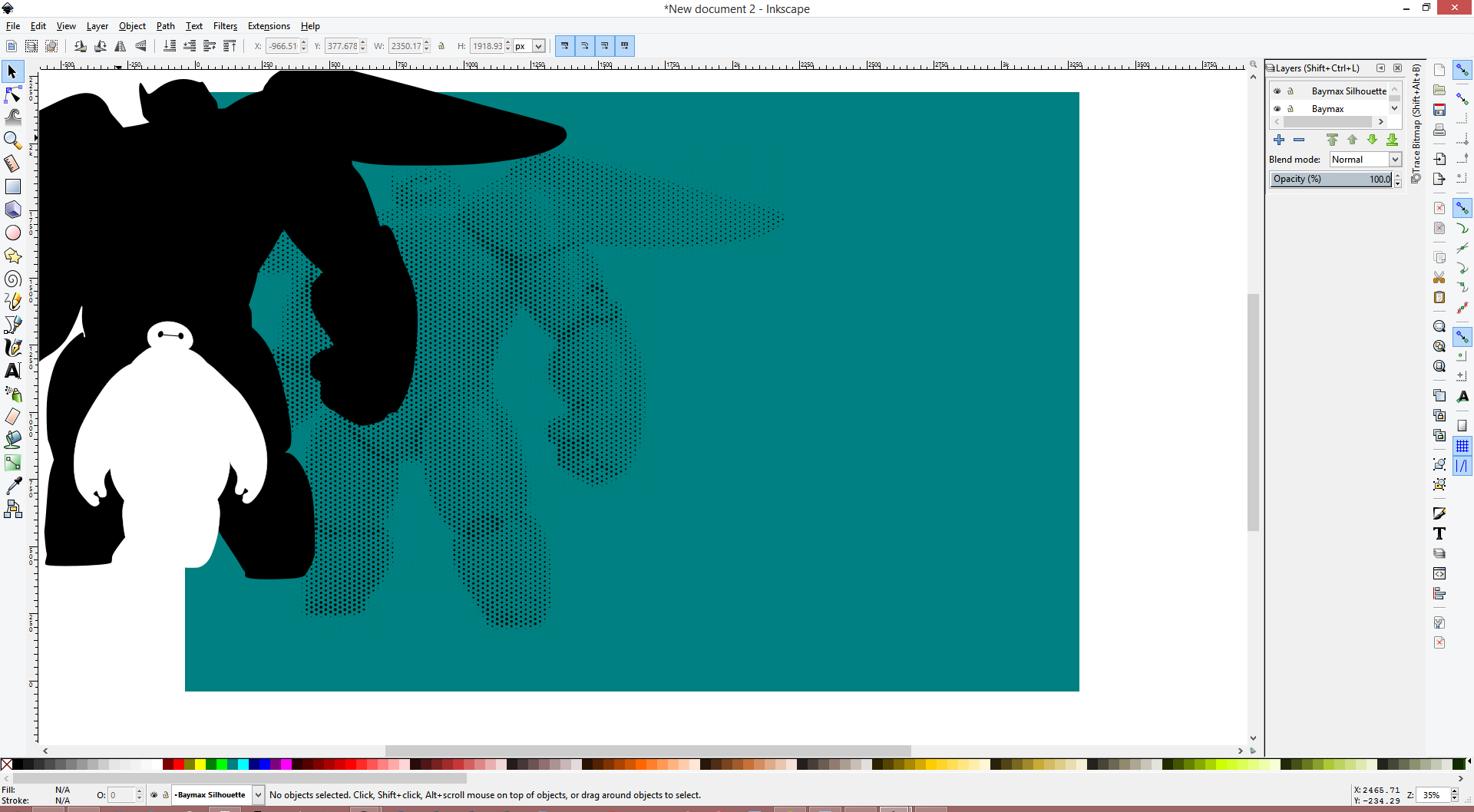Screen dimensions: 1474x812
Task: Open the Extensions menu
Action: (269, 26)
